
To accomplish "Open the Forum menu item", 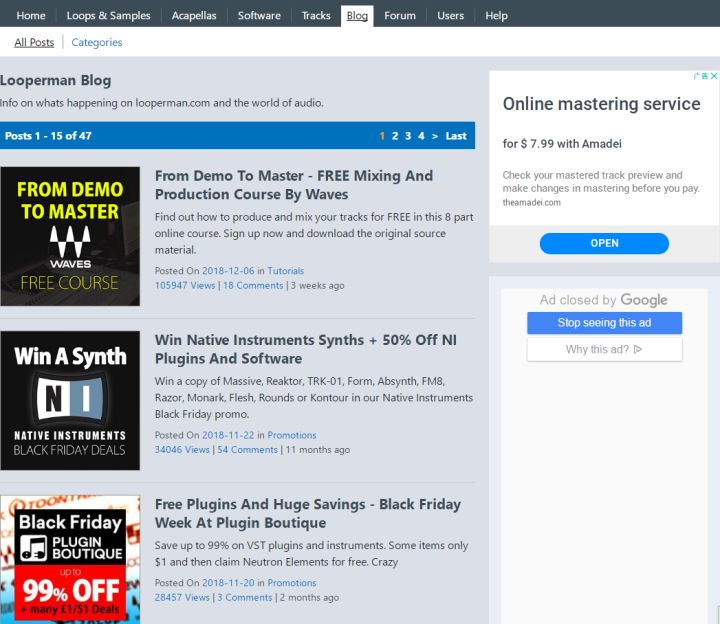I will 400,15.
